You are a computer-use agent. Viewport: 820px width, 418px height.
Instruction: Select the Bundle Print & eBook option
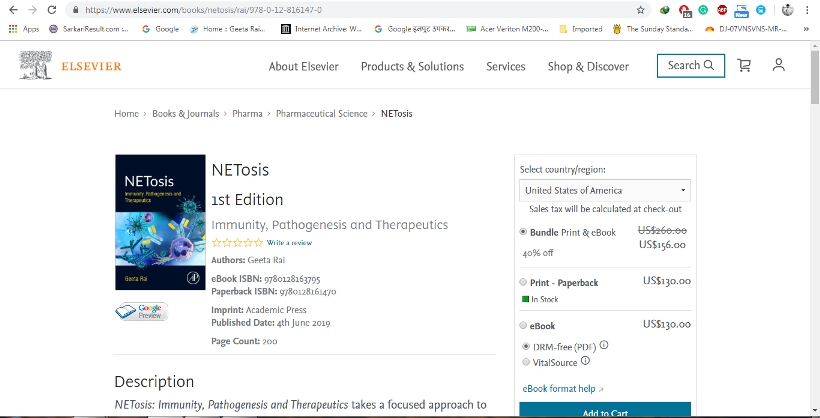pos(523,232)
